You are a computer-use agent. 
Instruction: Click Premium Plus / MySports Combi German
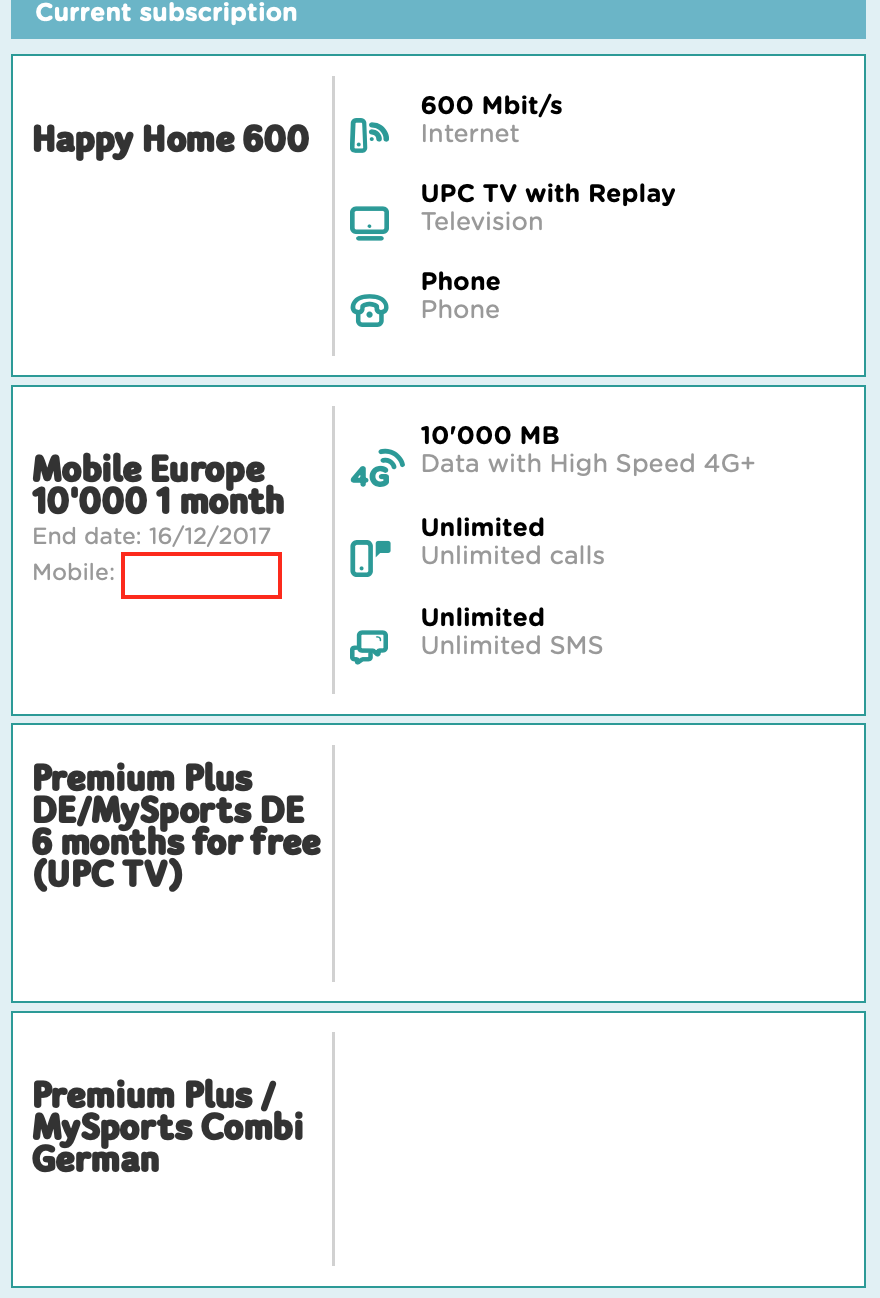167,1127
